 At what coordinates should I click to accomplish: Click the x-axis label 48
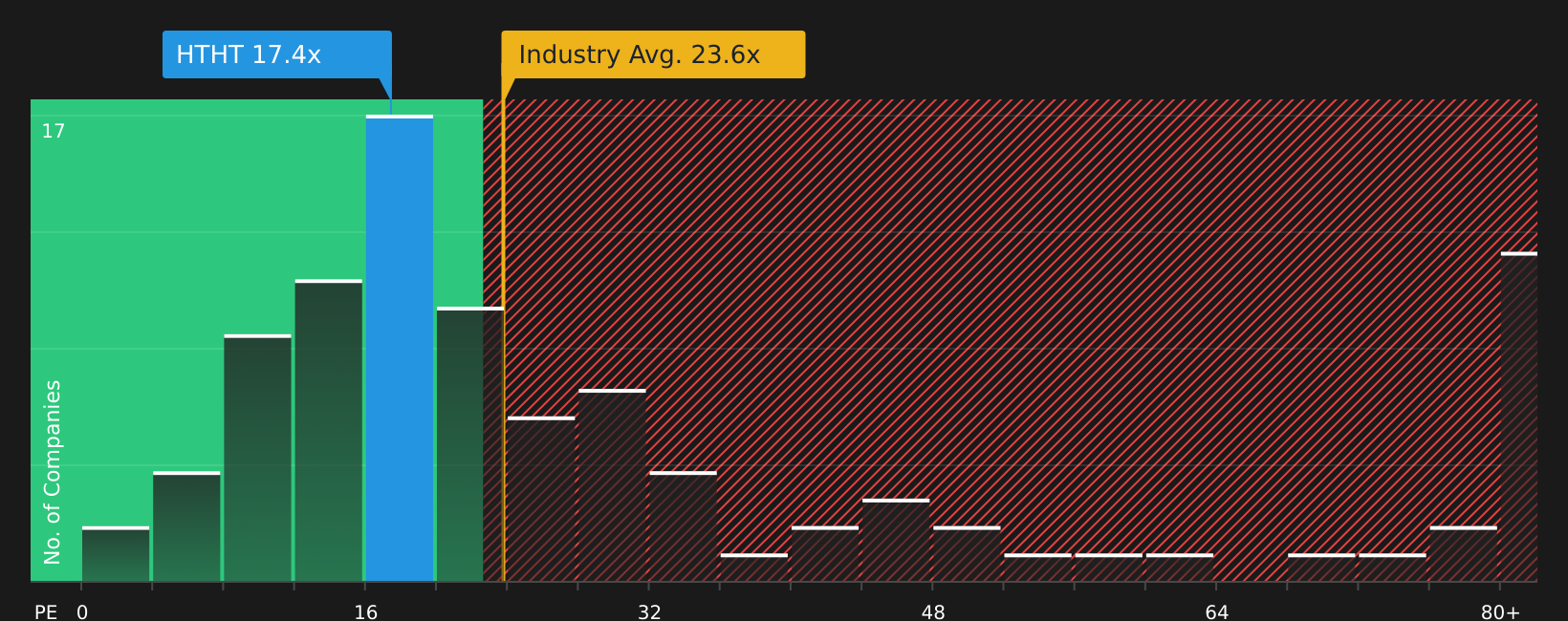pyautogui.click(x=933, y=611)
